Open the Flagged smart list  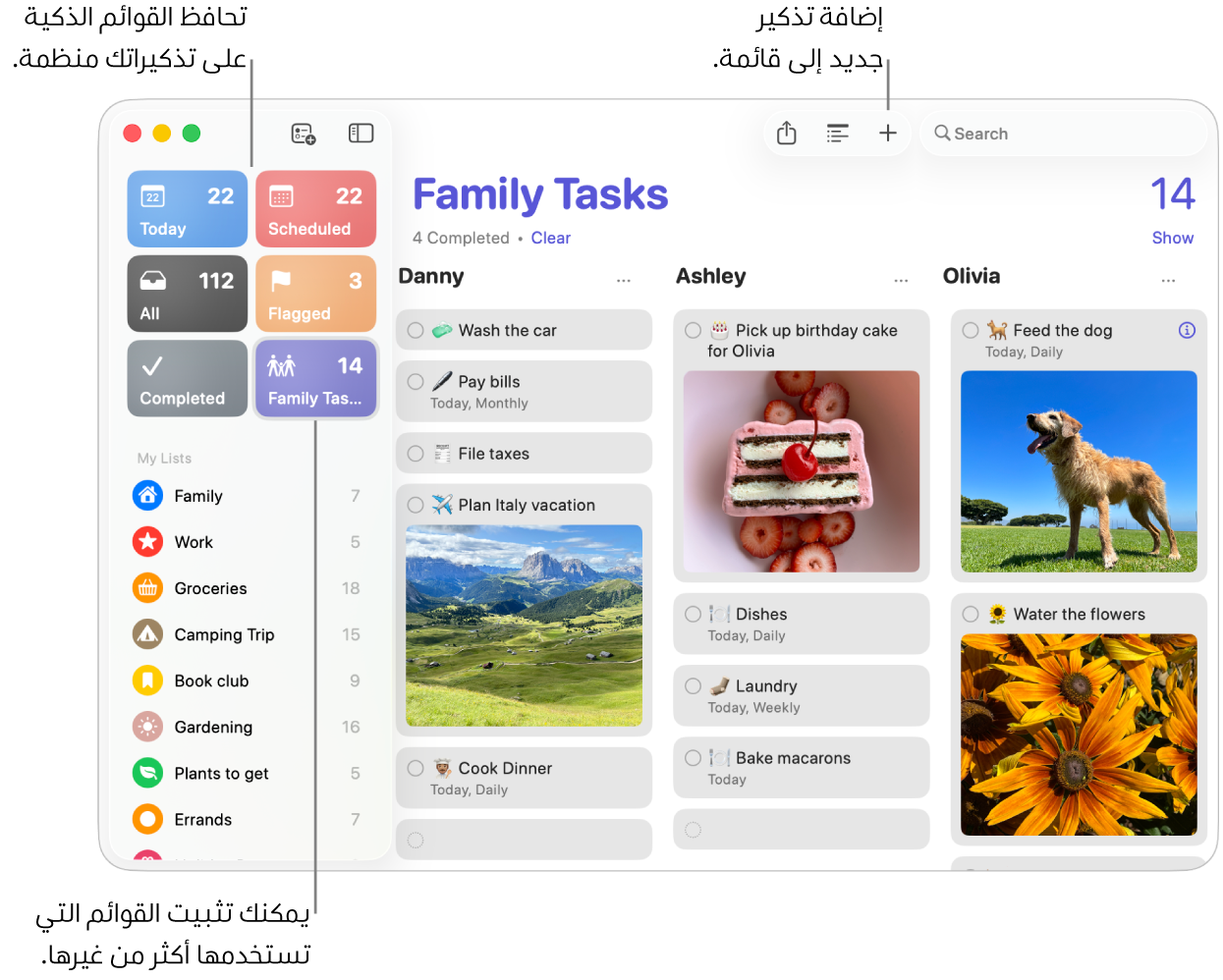click(x=315, y=294)
